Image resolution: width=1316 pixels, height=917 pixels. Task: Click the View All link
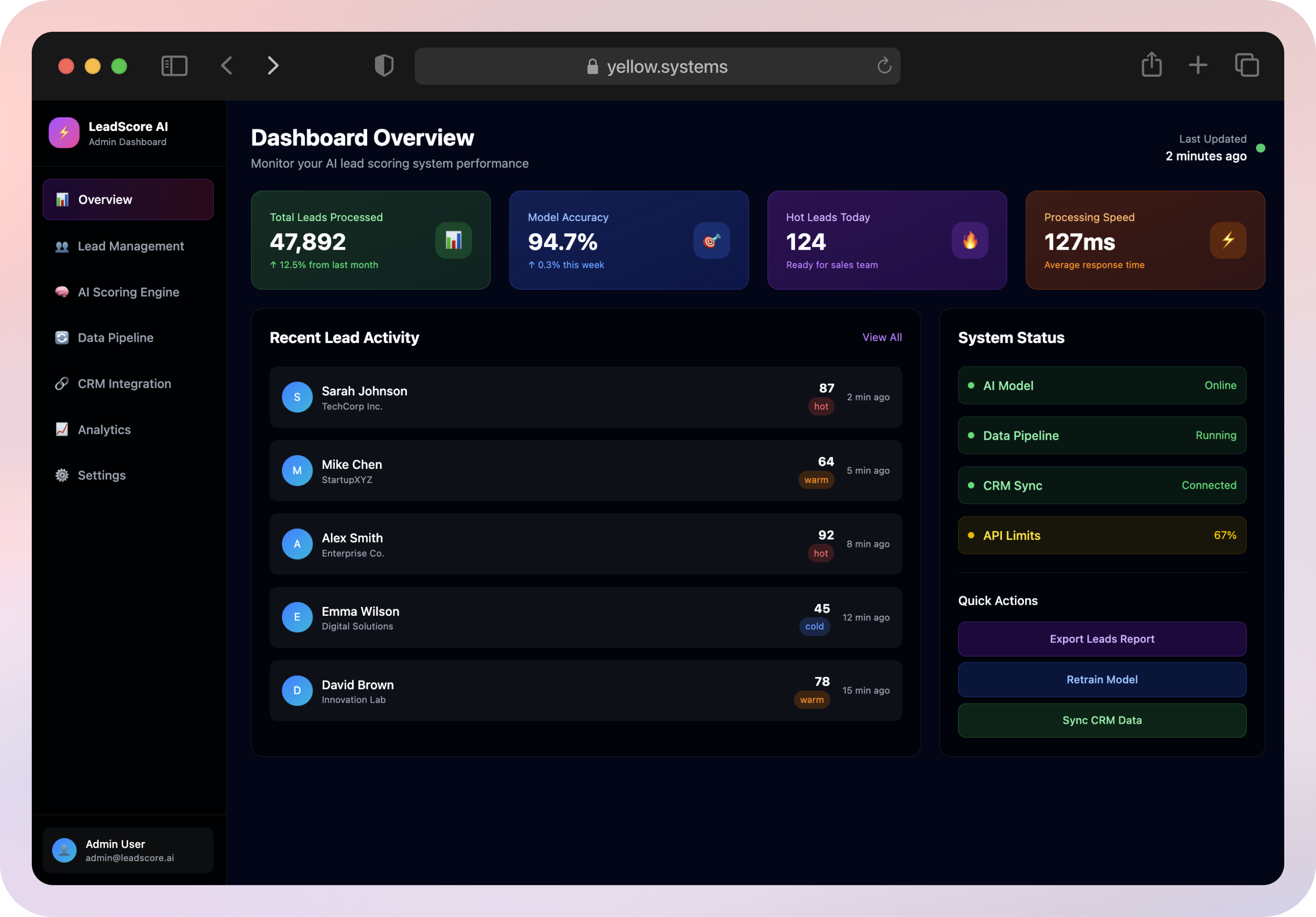coord(882,337)
